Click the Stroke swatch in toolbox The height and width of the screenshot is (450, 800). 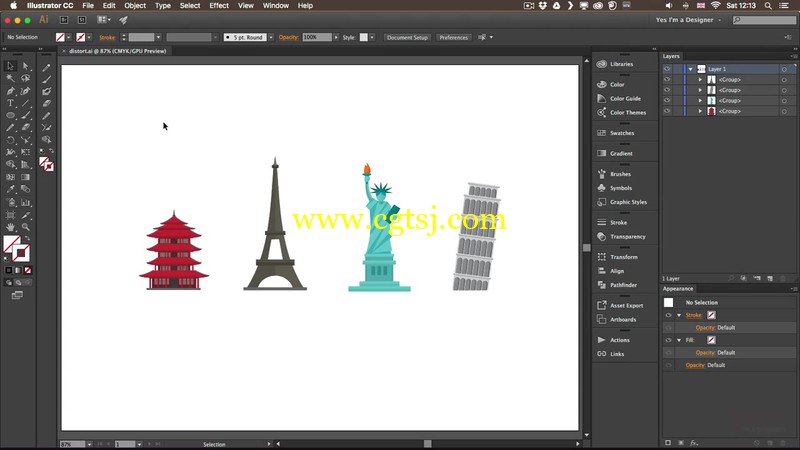coord(21,253)
